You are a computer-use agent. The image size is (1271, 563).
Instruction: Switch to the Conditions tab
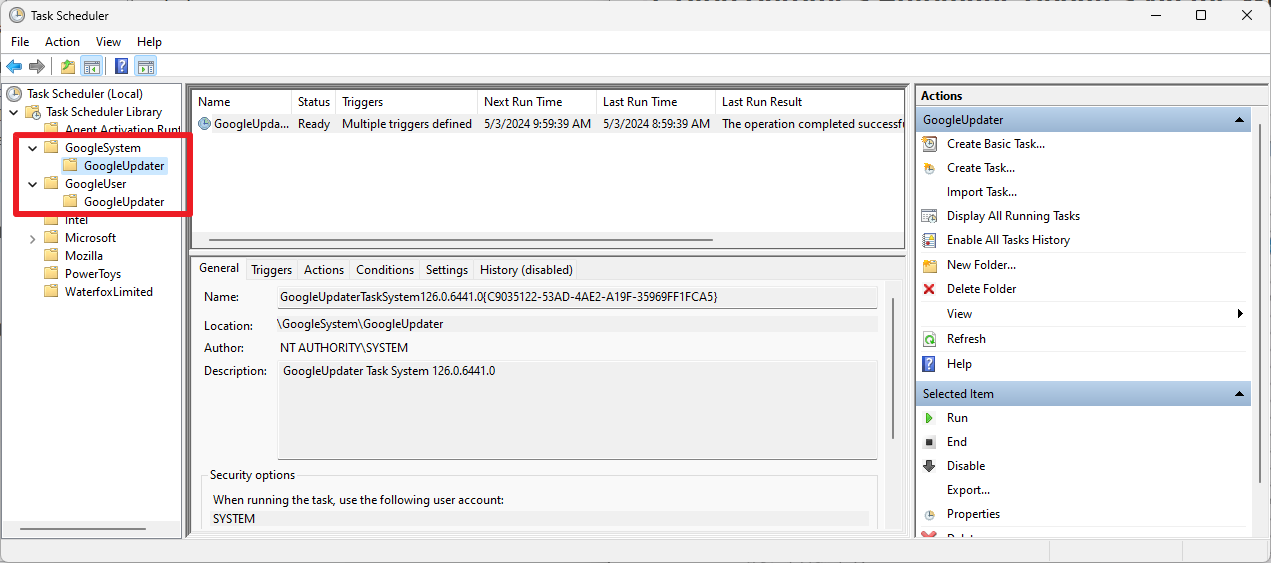coord(385,270)
